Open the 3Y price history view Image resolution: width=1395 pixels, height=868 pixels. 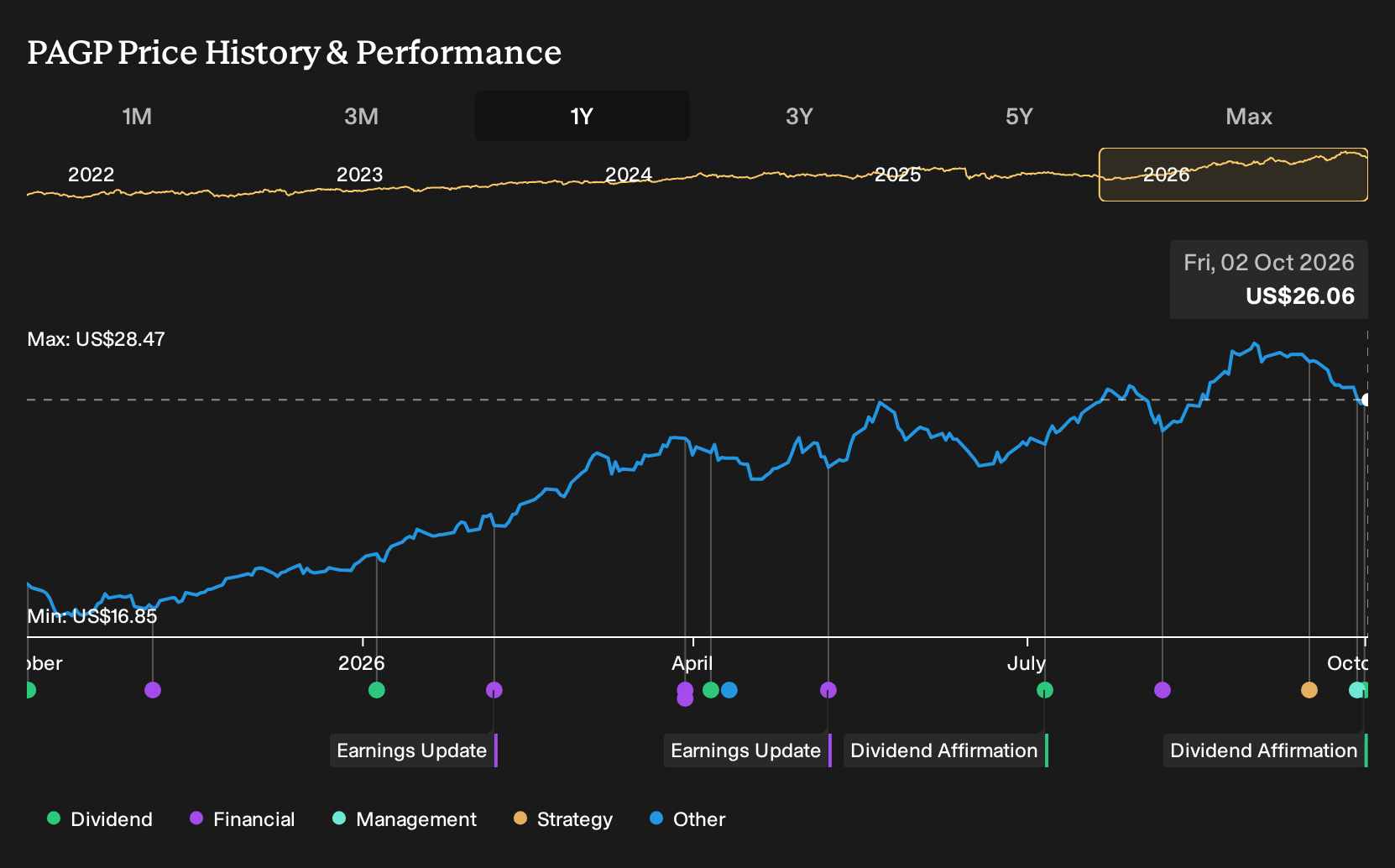pos(799,116)
